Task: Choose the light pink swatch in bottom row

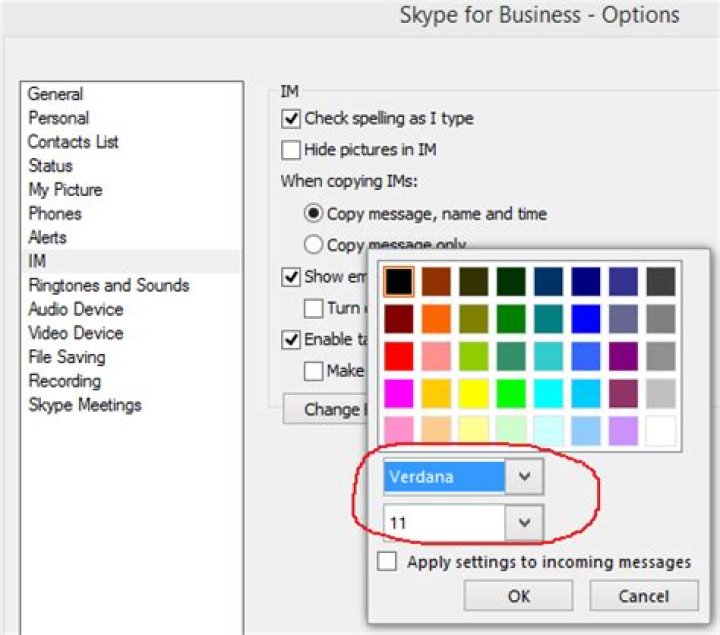Action: coord(399,431)
